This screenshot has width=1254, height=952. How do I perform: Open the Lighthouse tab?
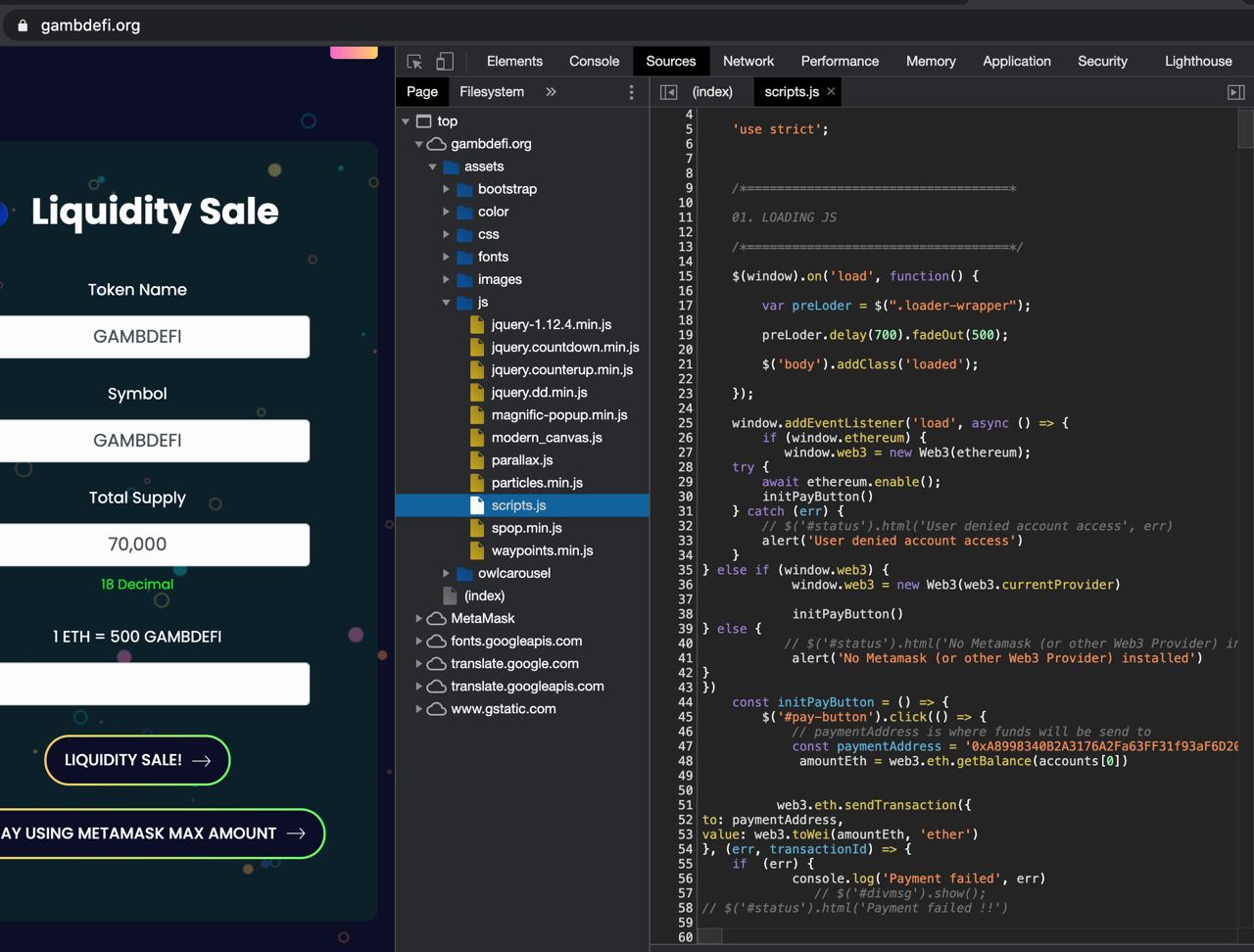click(1198, 61)
